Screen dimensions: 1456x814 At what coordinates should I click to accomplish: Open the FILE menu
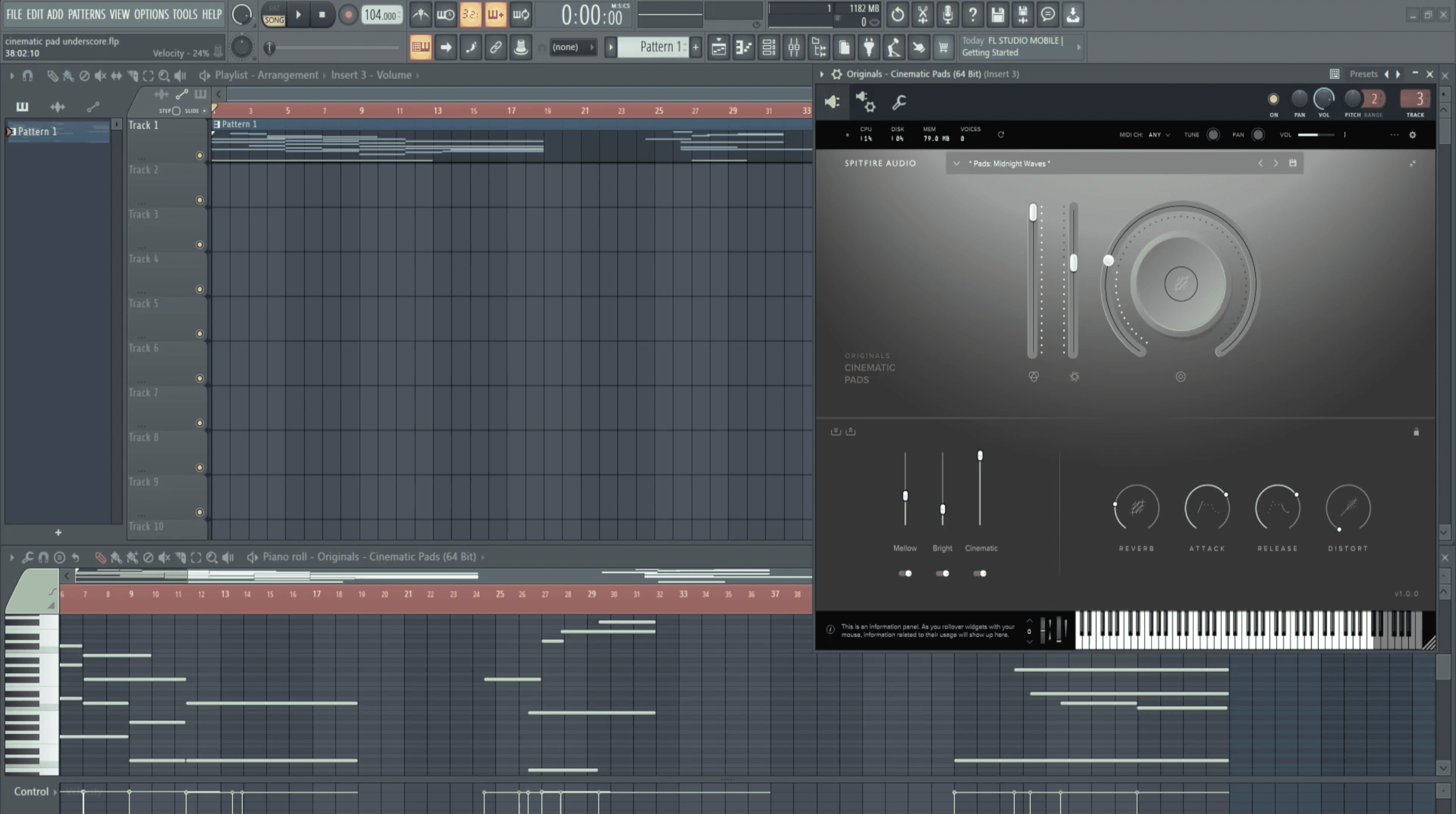[14, 14]
